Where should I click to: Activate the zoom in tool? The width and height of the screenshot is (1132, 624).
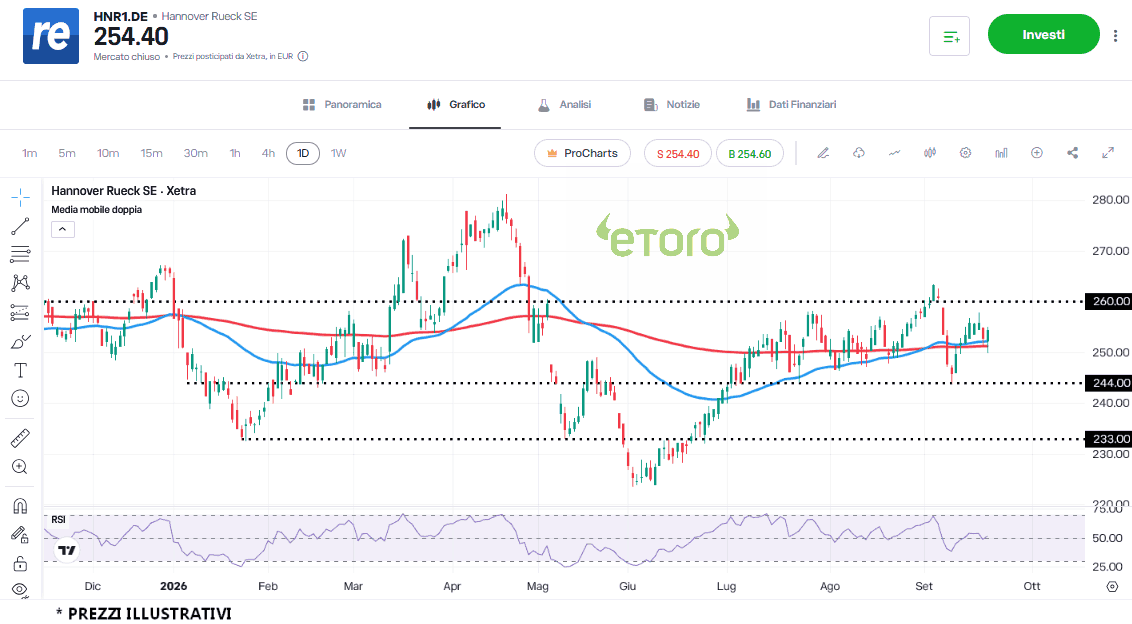tap(20, 467)
